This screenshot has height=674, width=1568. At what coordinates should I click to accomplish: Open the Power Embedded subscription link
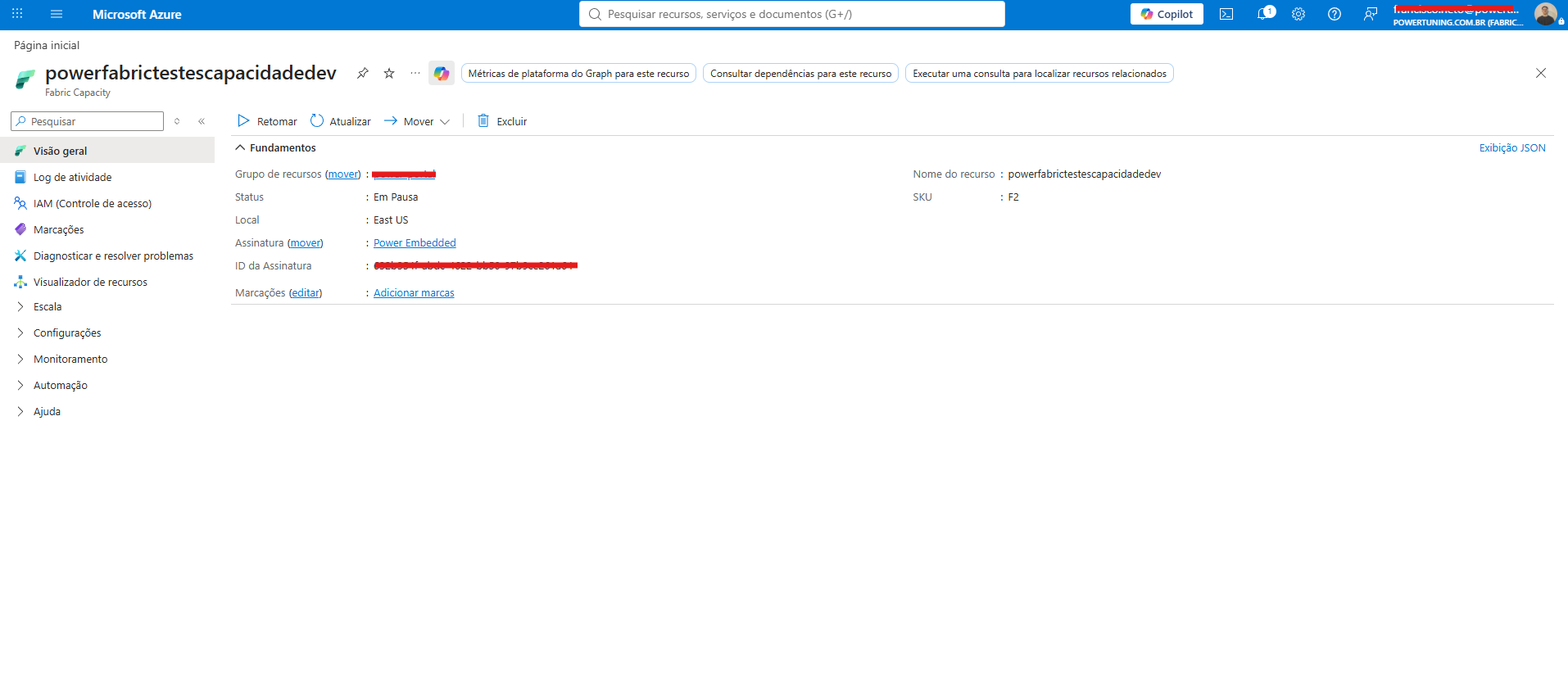[415, 243]
